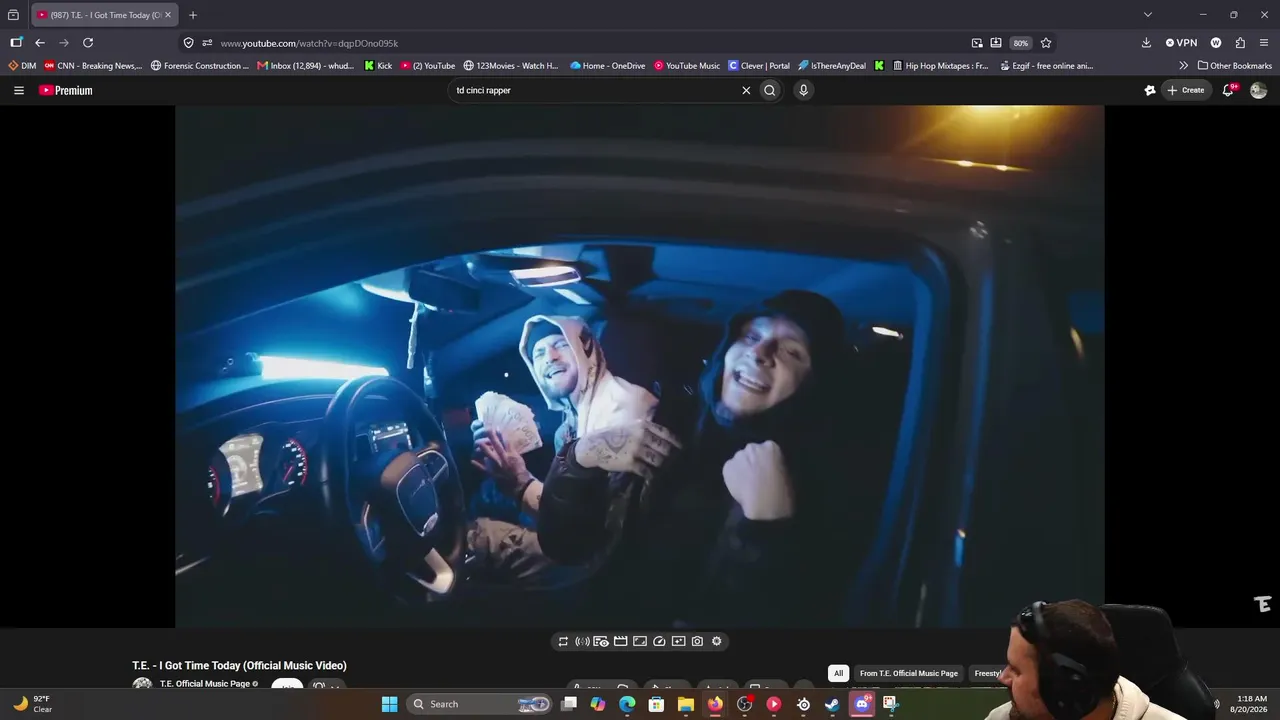Image resolution: width=1280 pixels, height=720 pixels.
Task: Toggle loop in the video enhancer toolbar
Action: (563, 642)
